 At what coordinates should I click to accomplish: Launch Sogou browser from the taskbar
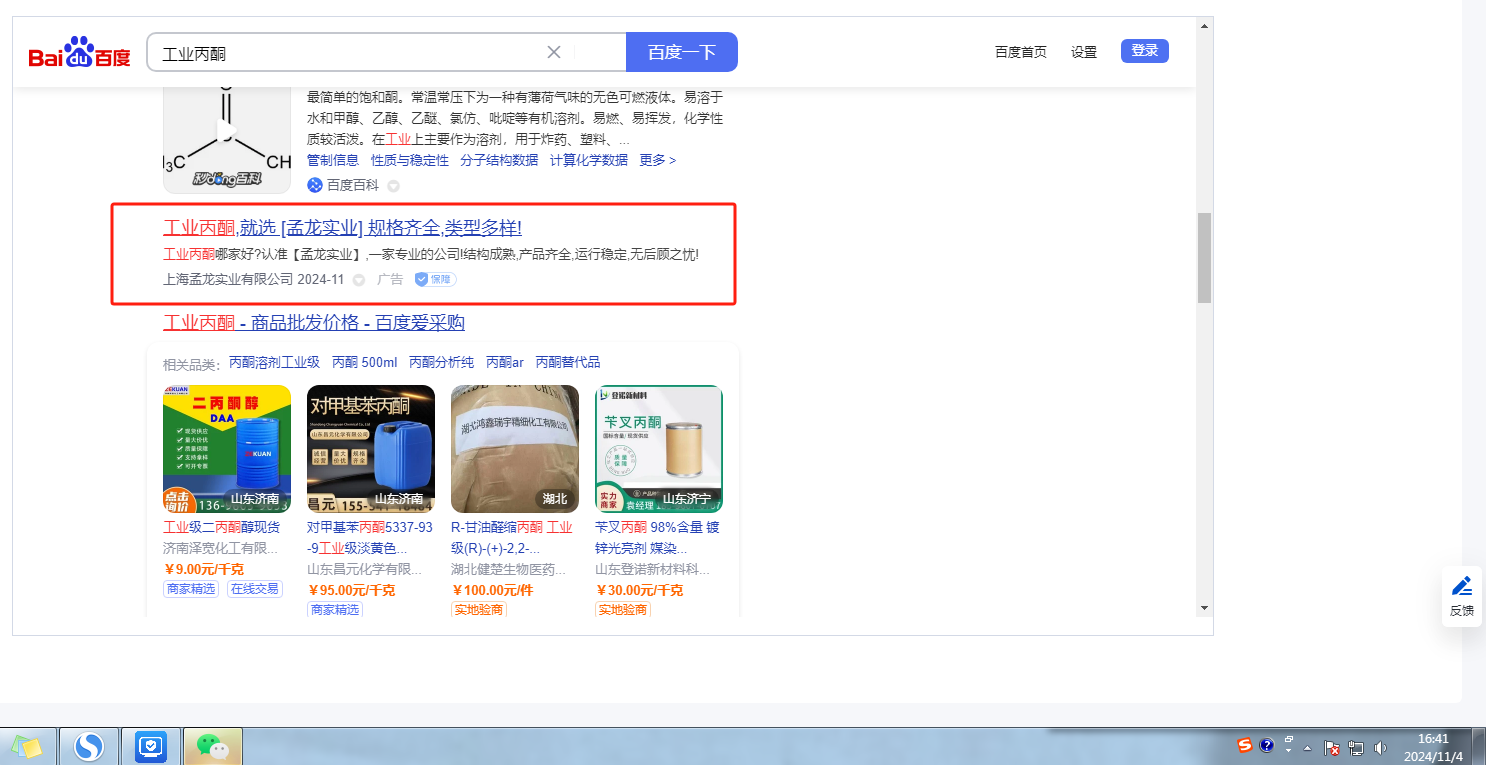click(x=89, y=746)
